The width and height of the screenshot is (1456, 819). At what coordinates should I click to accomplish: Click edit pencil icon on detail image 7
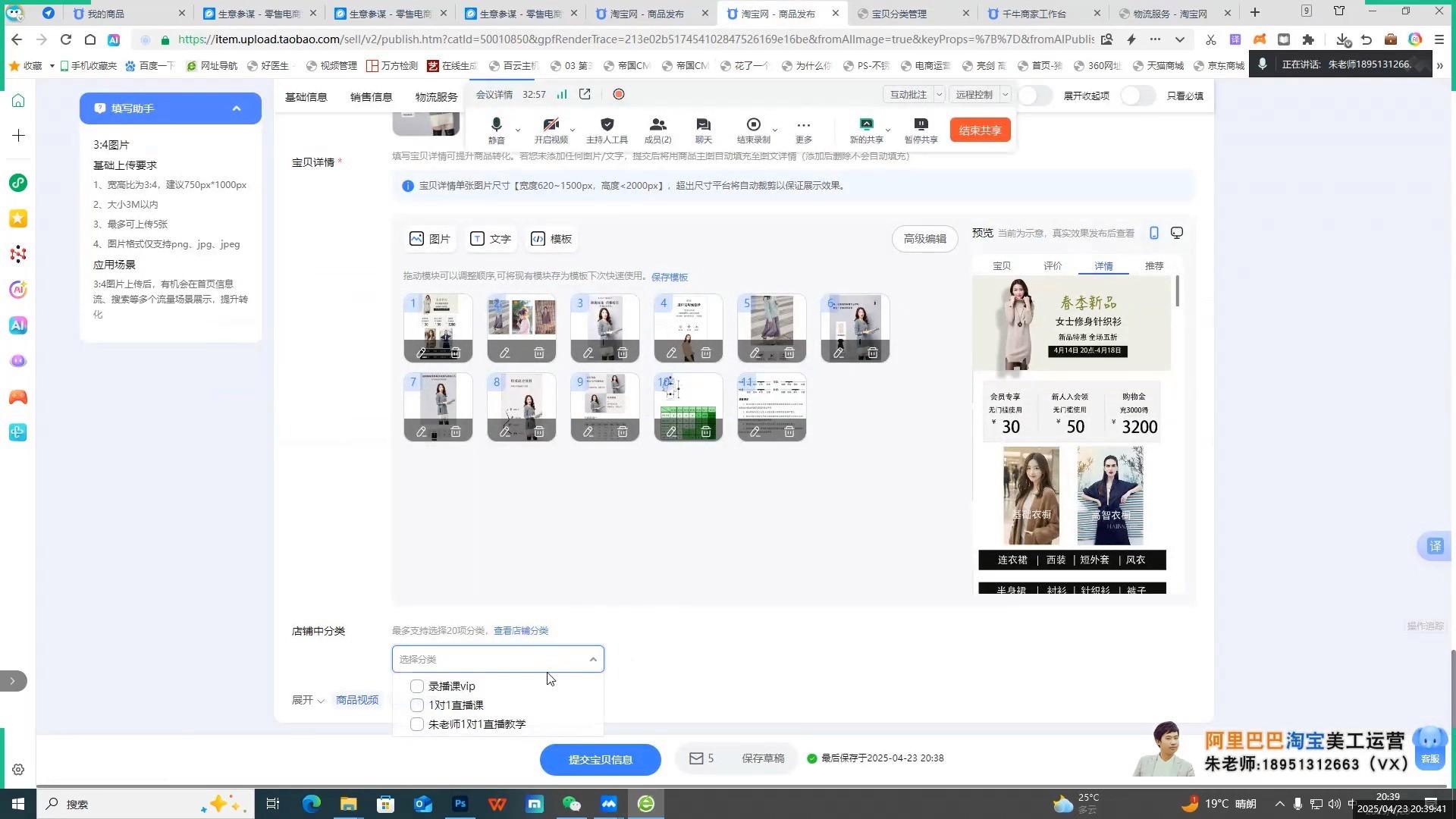click(x=421, y=431)
